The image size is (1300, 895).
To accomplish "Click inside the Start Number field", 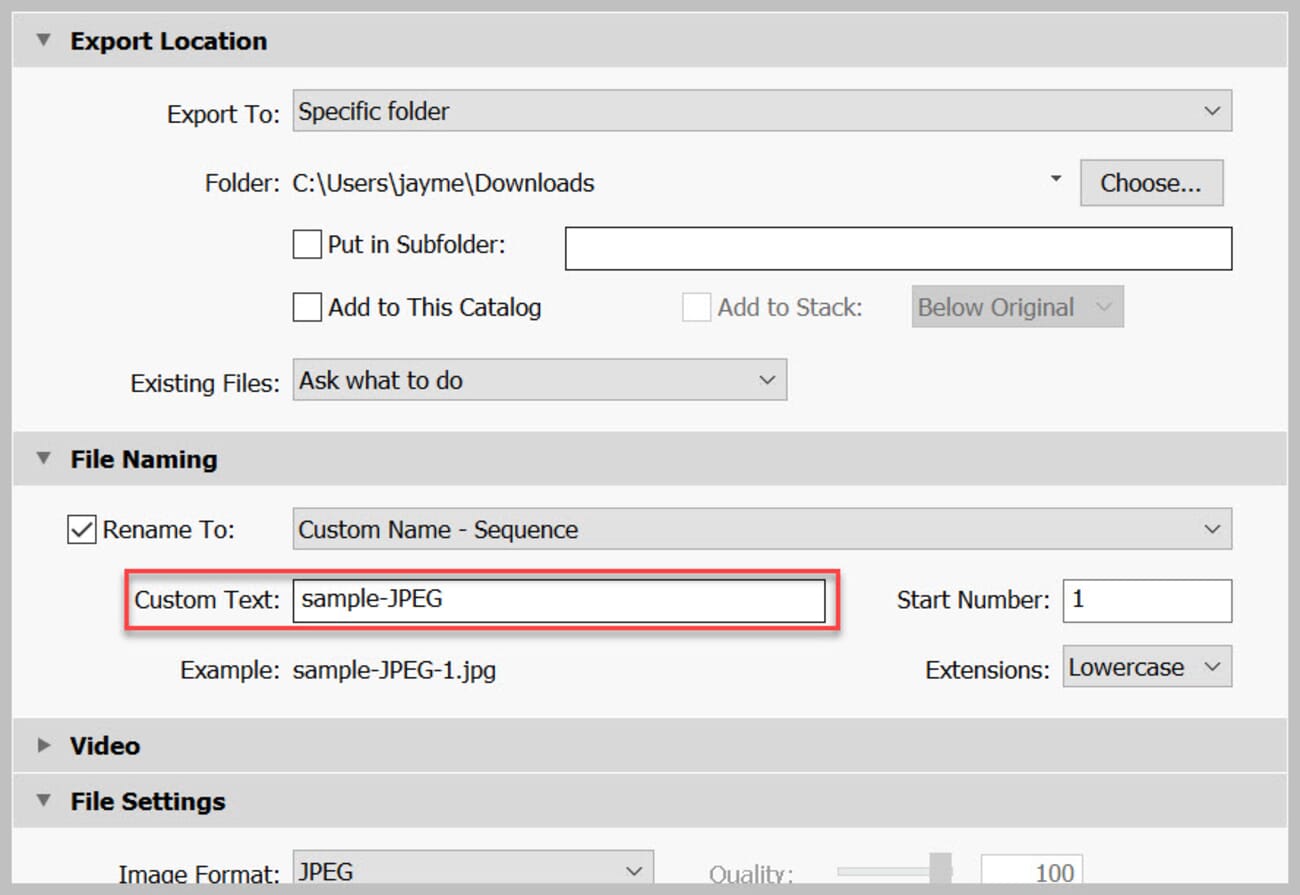I will point(1146,600).
